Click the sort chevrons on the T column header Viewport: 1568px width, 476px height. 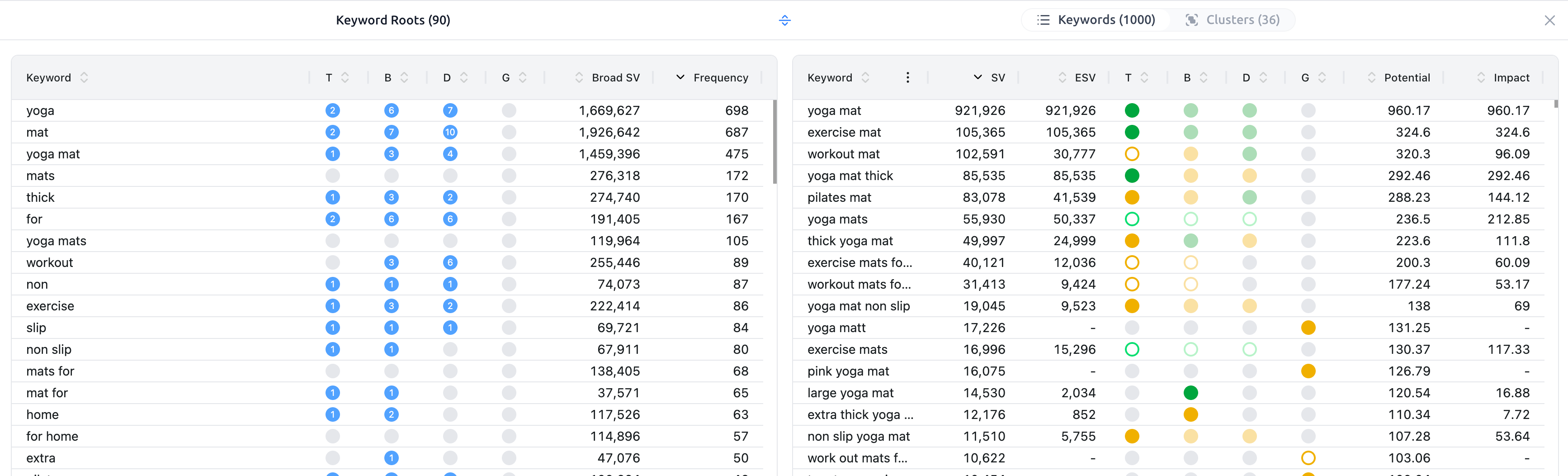coord(344,77)
